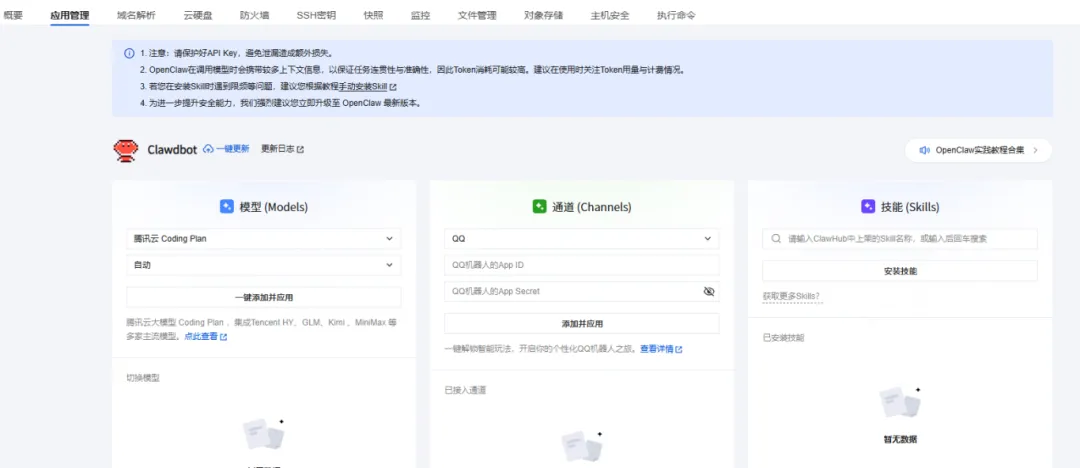This screenshot has width=1080, height=468.
Task: Open the 监控 tab
Action: click(420, 15)
